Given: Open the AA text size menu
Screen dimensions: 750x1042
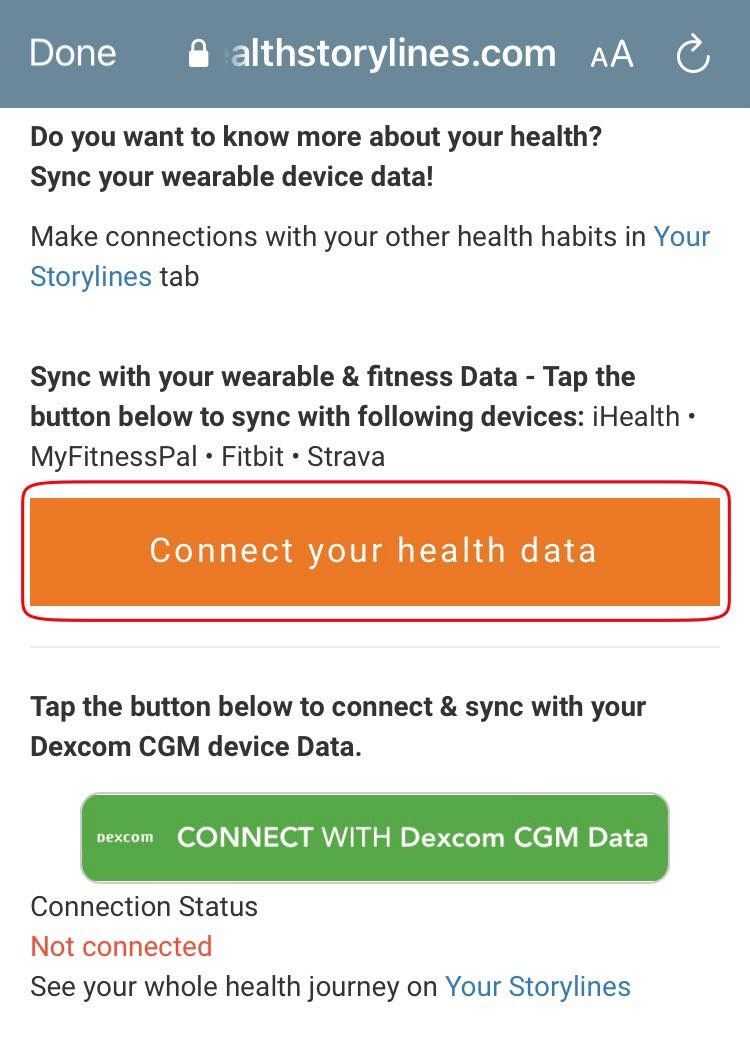Looking at the screenshot, I should point(612,55).
